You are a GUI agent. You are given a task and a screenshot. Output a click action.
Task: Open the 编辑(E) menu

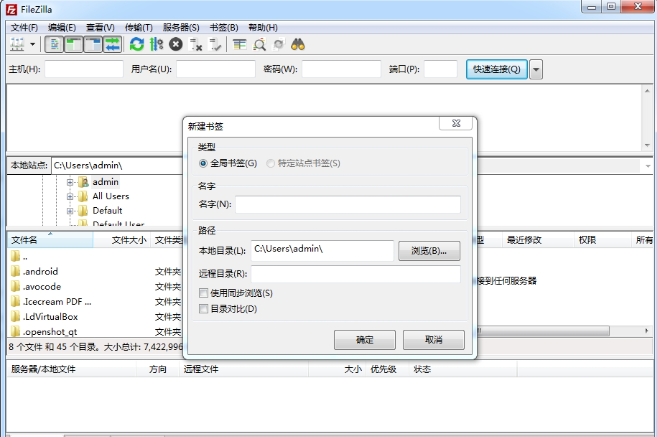62,28
